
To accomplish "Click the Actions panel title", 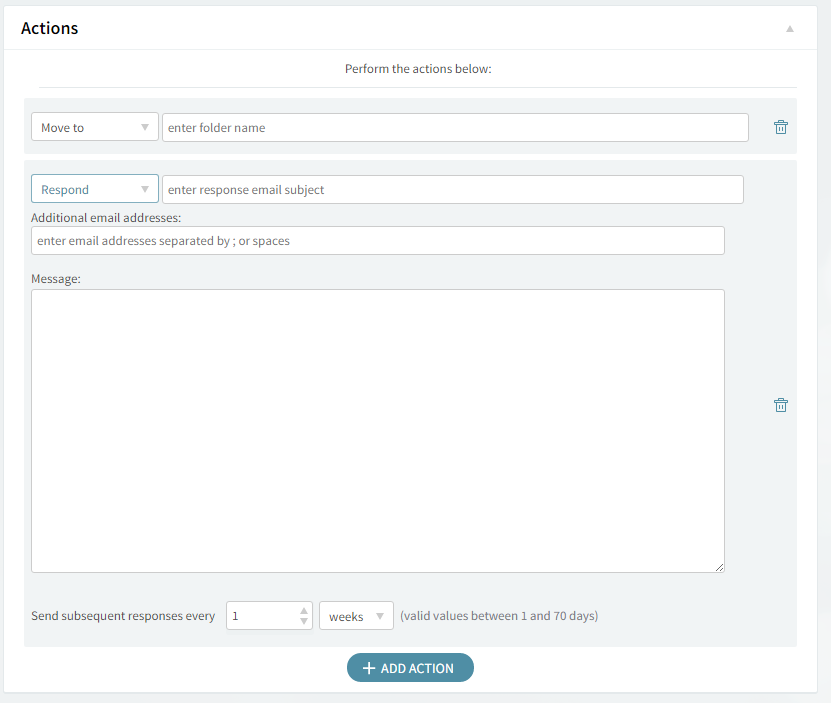I will point(50,28).
